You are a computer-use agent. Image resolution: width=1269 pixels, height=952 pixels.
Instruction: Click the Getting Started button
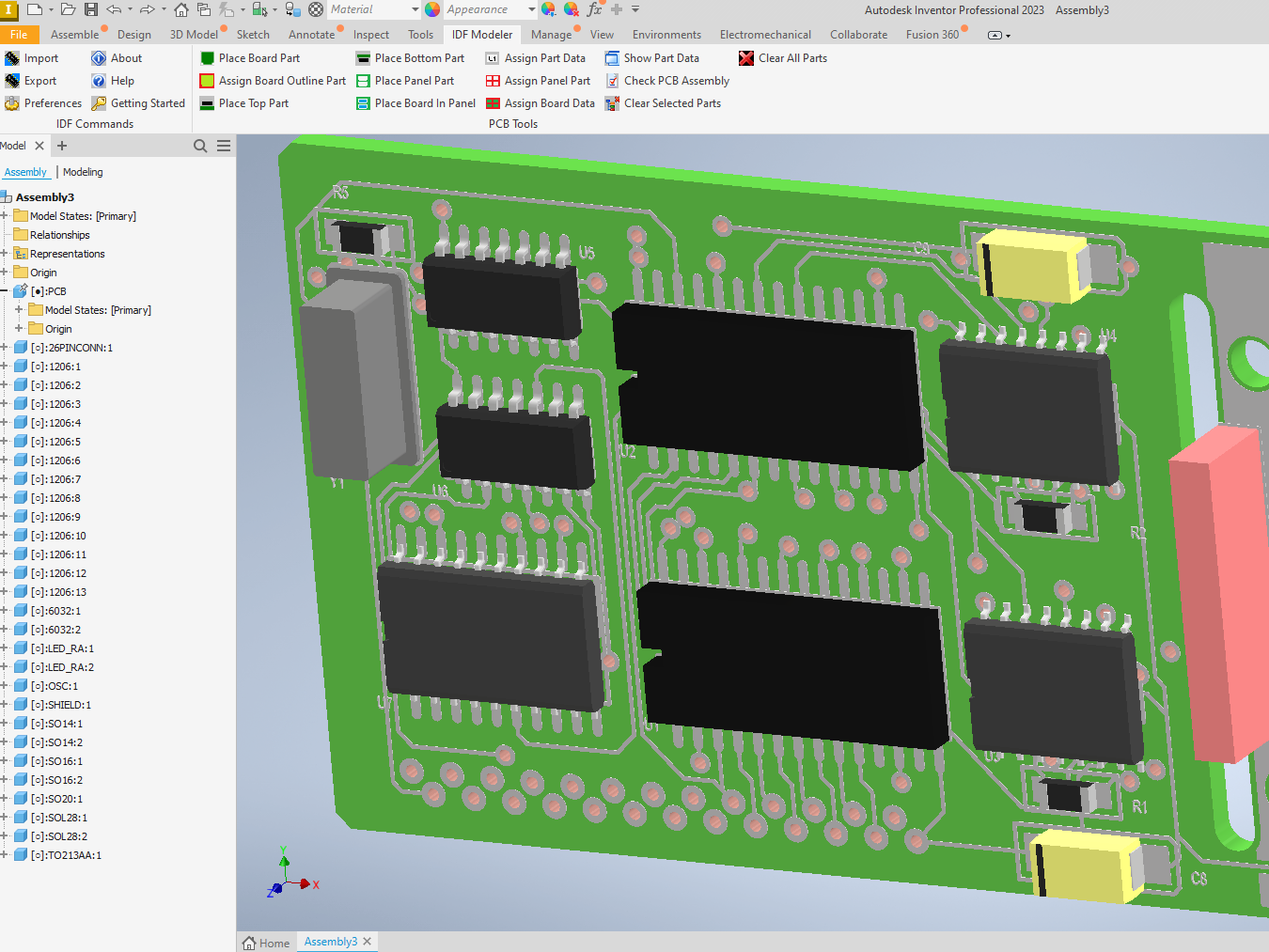pos(138,103)
